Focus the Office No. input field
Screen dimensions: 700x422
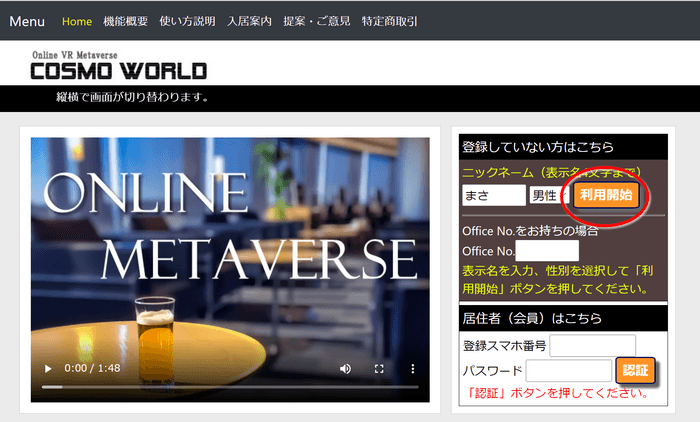coord(547,251)
